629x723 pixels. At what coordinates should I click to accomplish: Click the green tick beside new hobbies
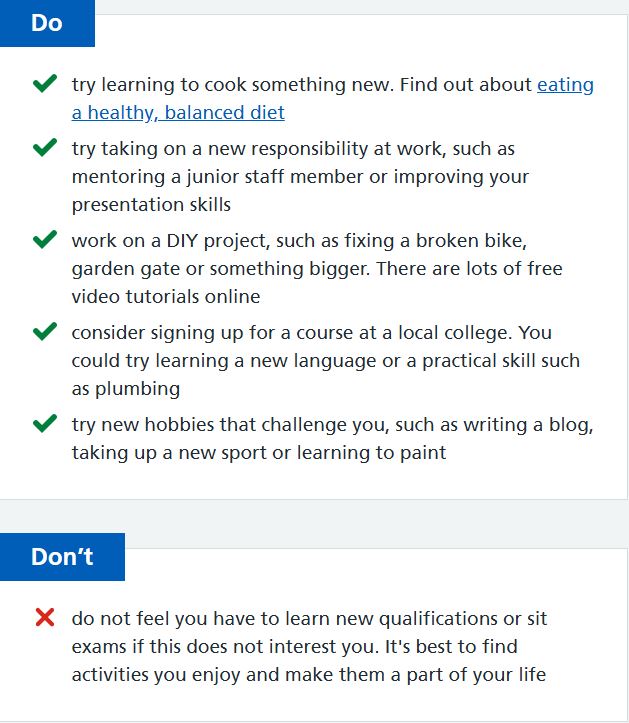click(45, 423)
